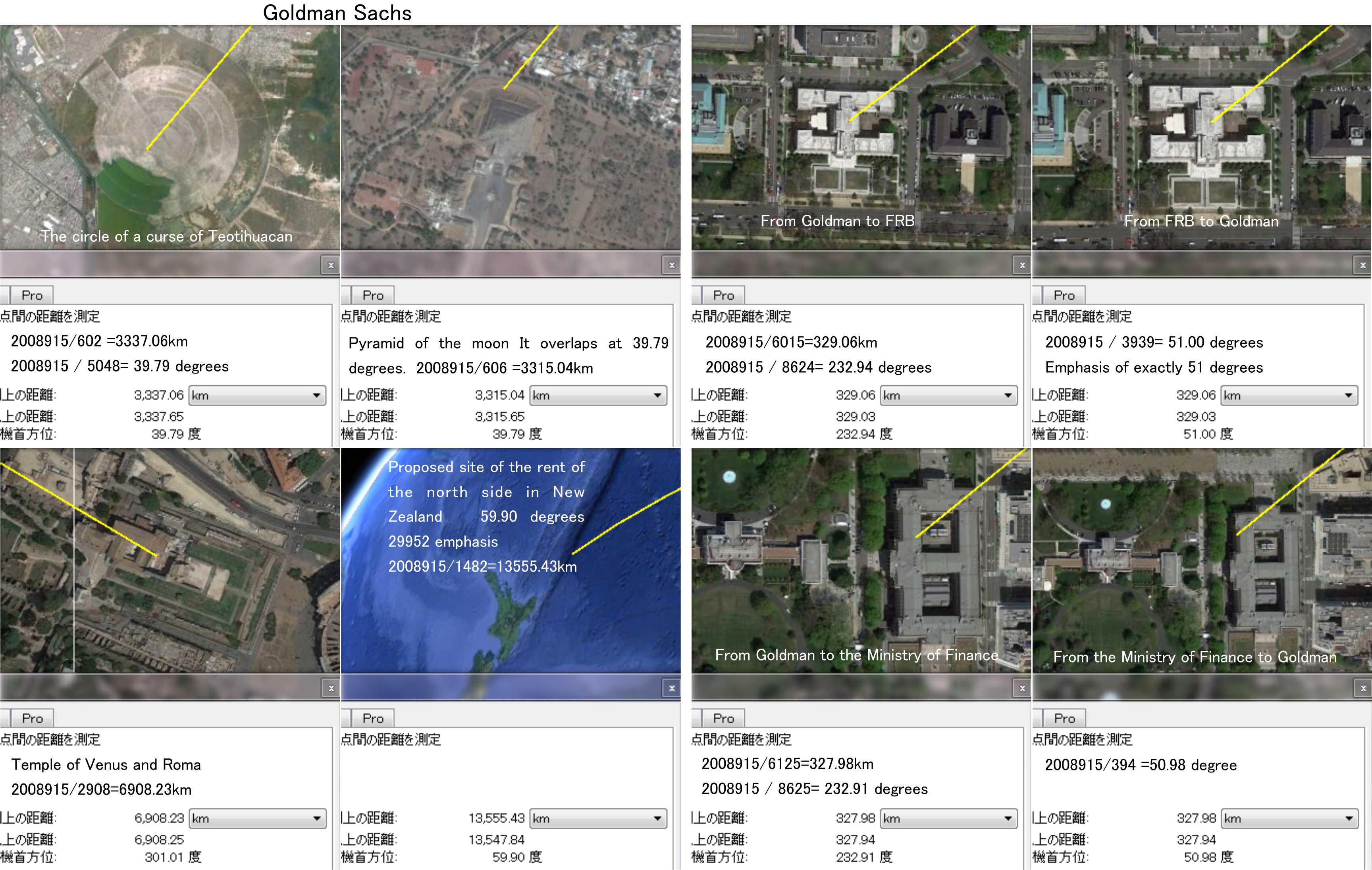The width and height of the screenshot is (1372, 870).
Task: Close dialog under New Zealand globe view
Action: [x=672, y=688]
